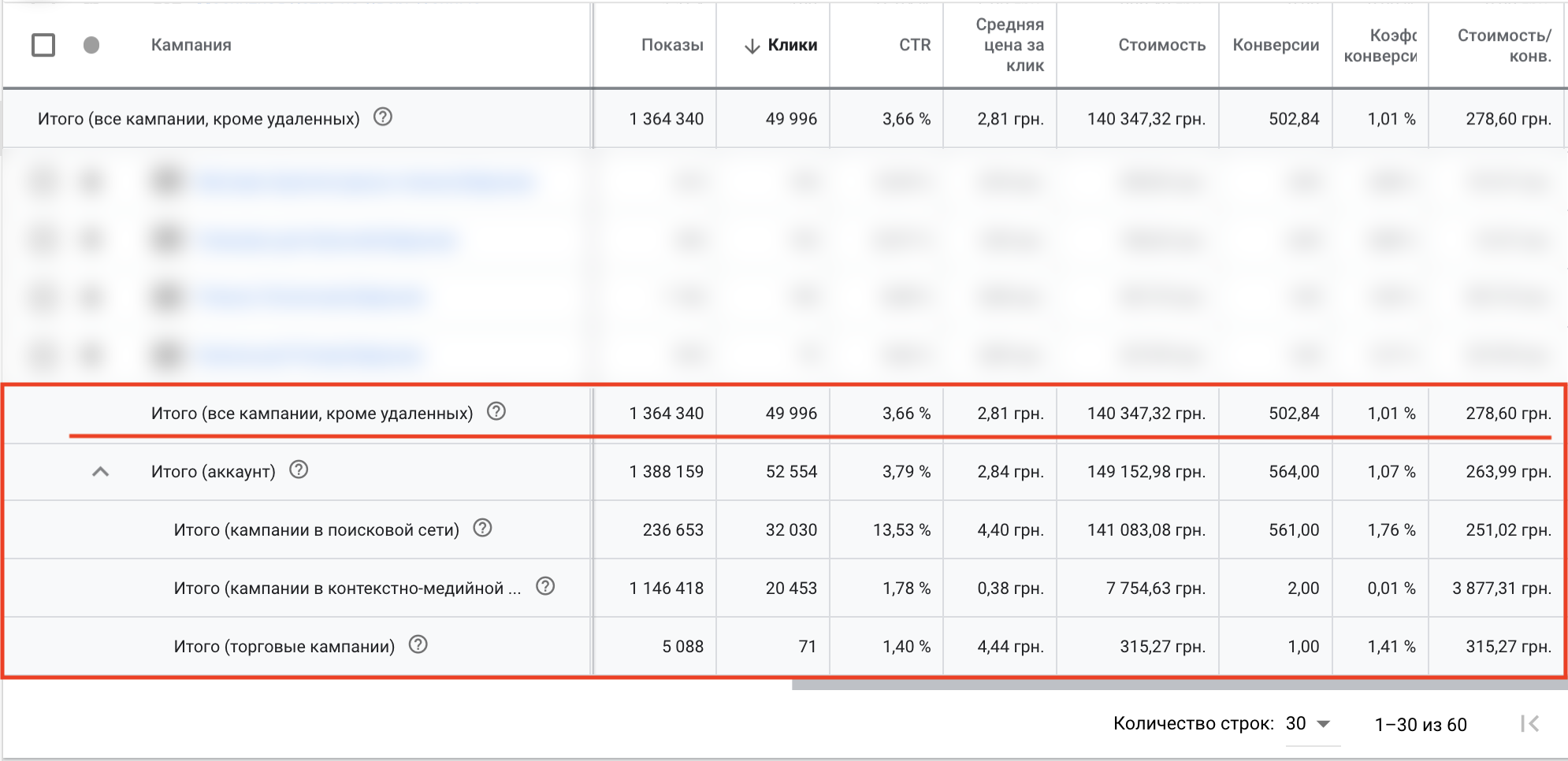Click the Стоимость/конв. column header
1568x761 pixels.
pyautogui.click(x=1503, y=46)
